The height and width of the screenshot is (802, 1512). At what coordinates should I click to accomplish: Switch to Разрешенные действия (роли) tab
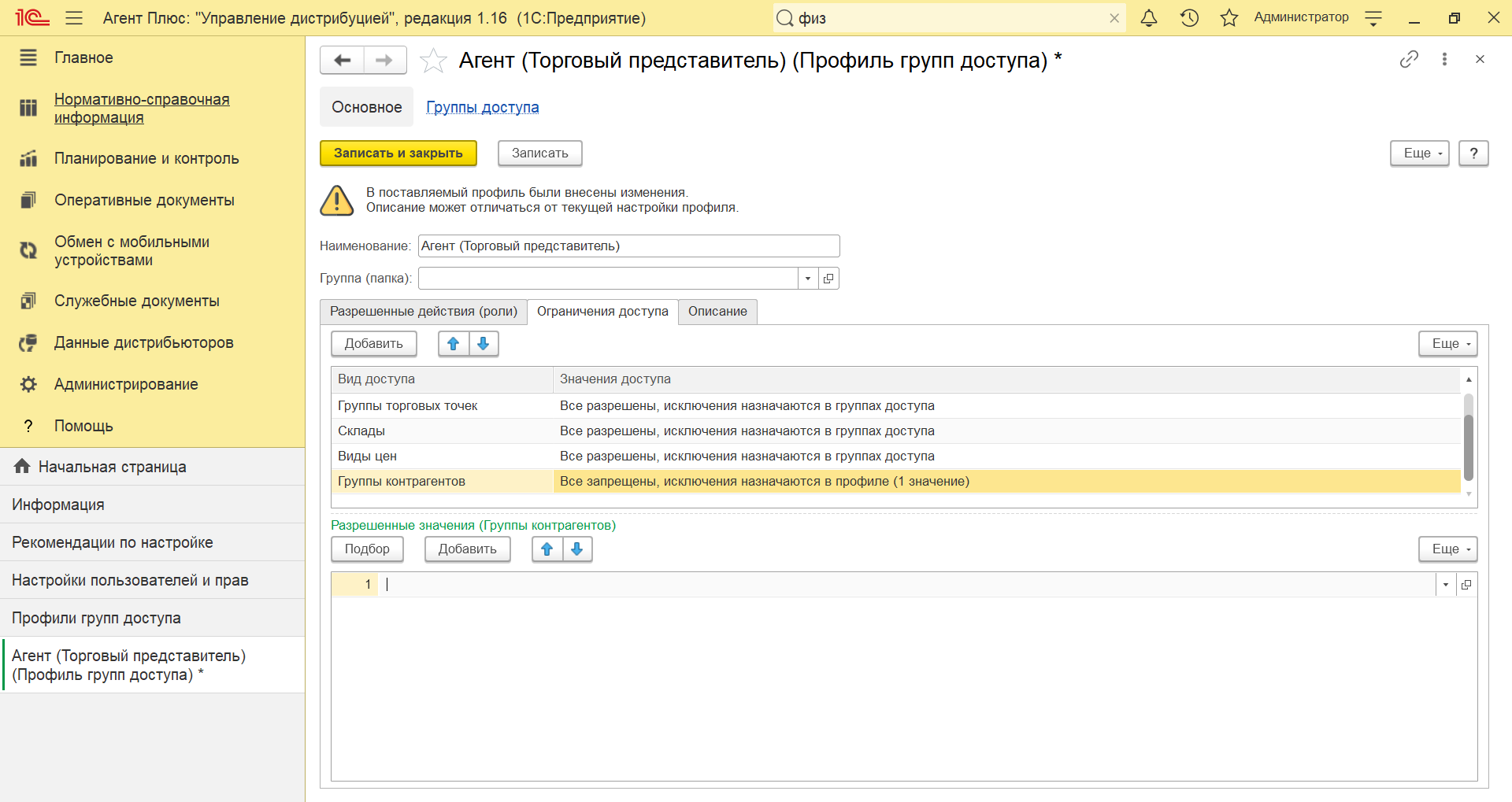pyautogui.click(x=424, y=312)
